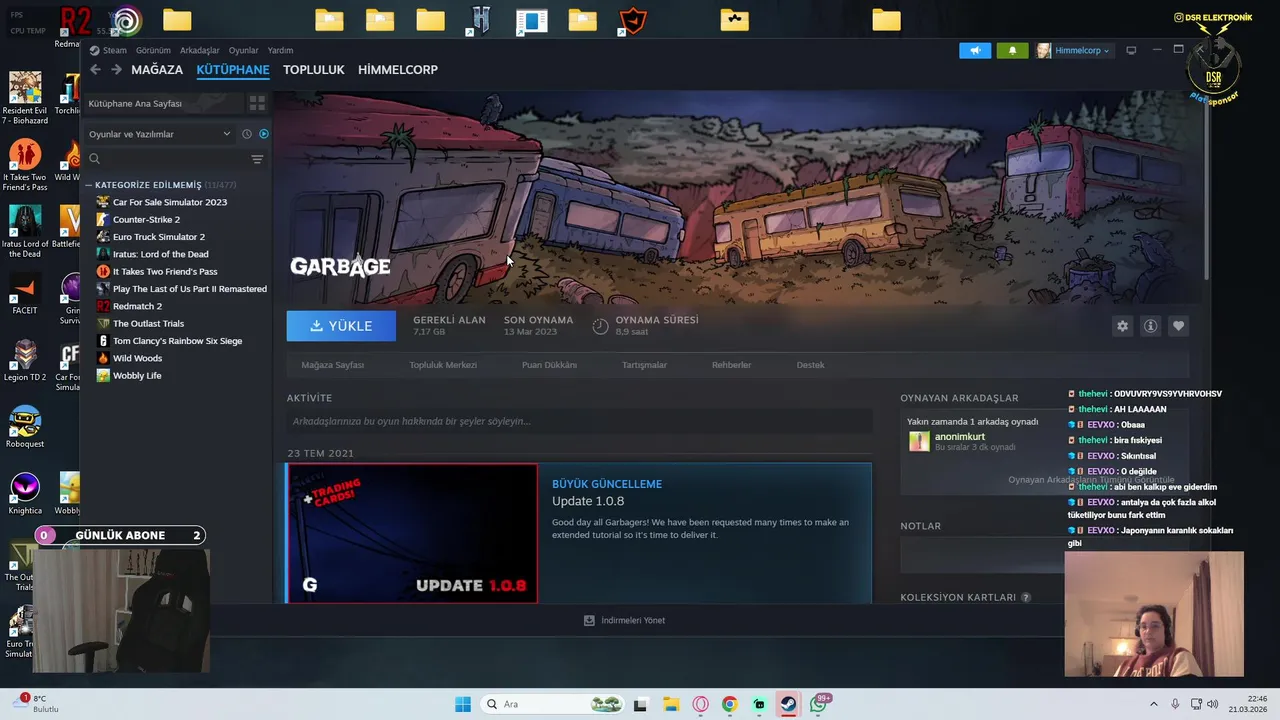Add Garbage to favorites with heart icon
Screen dimensions: 1280x720
point(1178,326)
